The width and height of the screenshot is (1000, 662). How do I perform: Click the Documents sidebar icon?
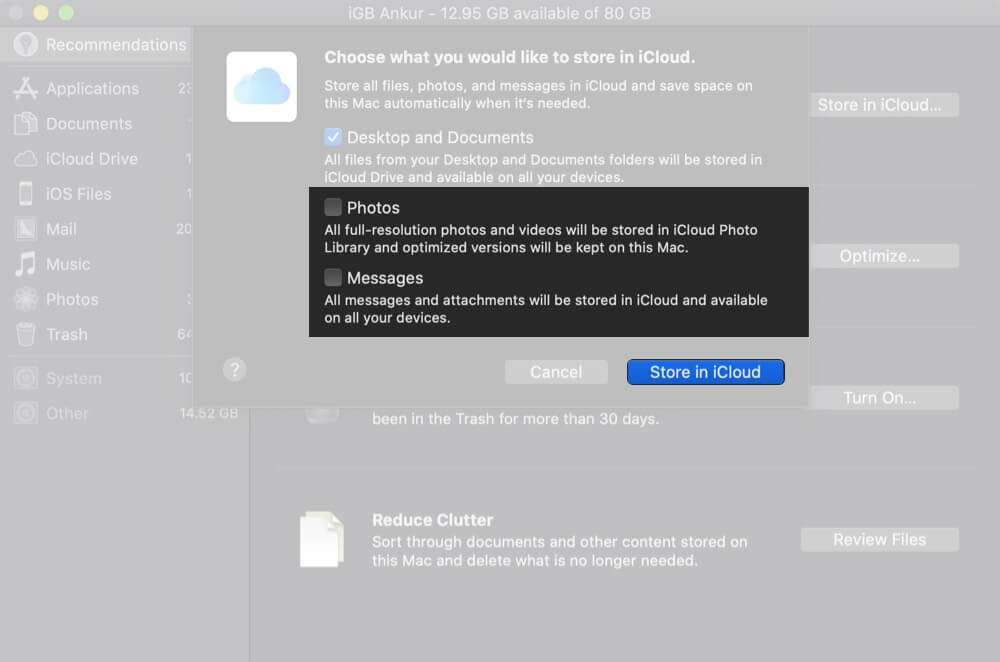click(26, 124)
